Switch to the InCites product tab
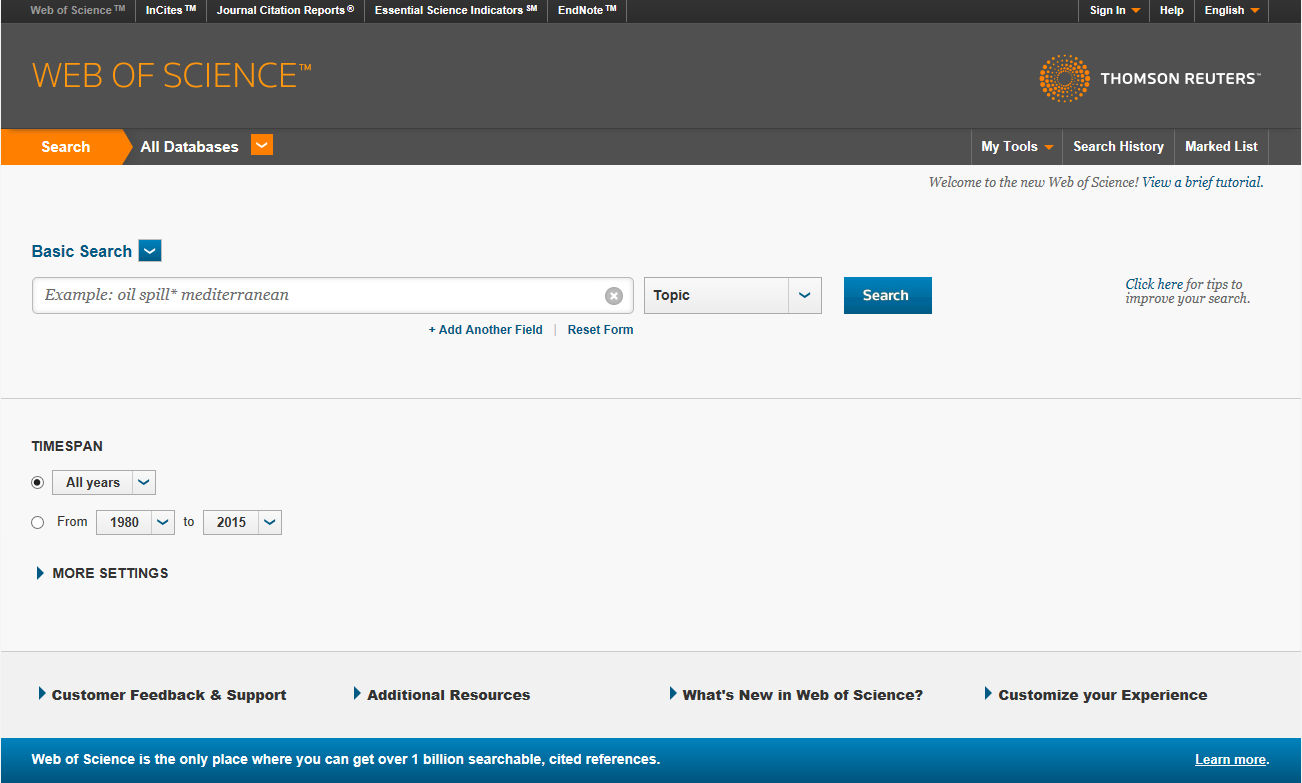Image resolution: width=1302 pixels, height=783 pixels. click(171, 10)
